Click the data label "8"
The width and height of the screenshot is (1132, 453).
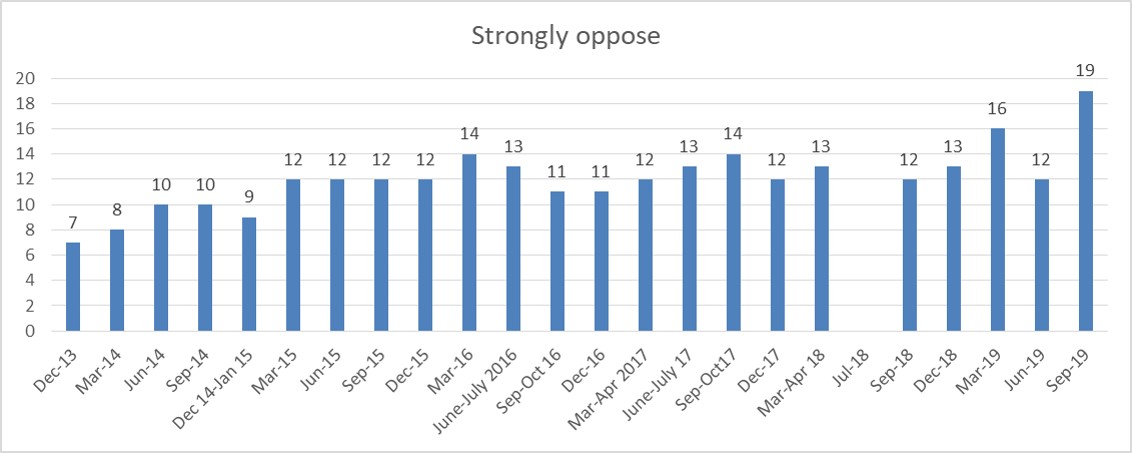tap(117, 210)
